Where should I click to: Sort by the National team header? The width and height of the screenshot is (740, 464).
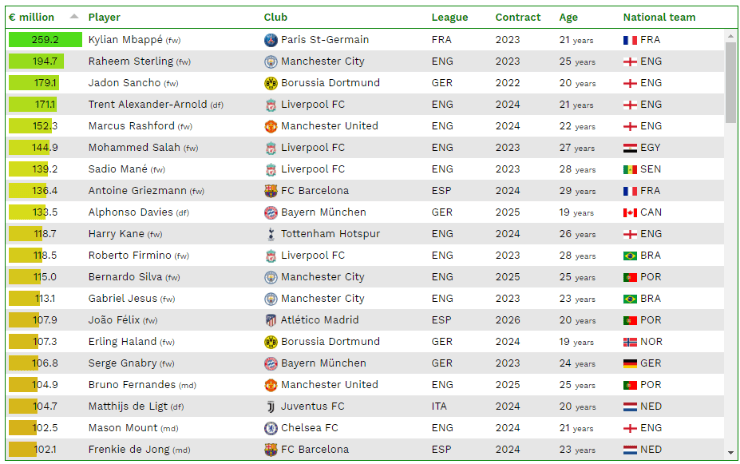pos(659,17)
